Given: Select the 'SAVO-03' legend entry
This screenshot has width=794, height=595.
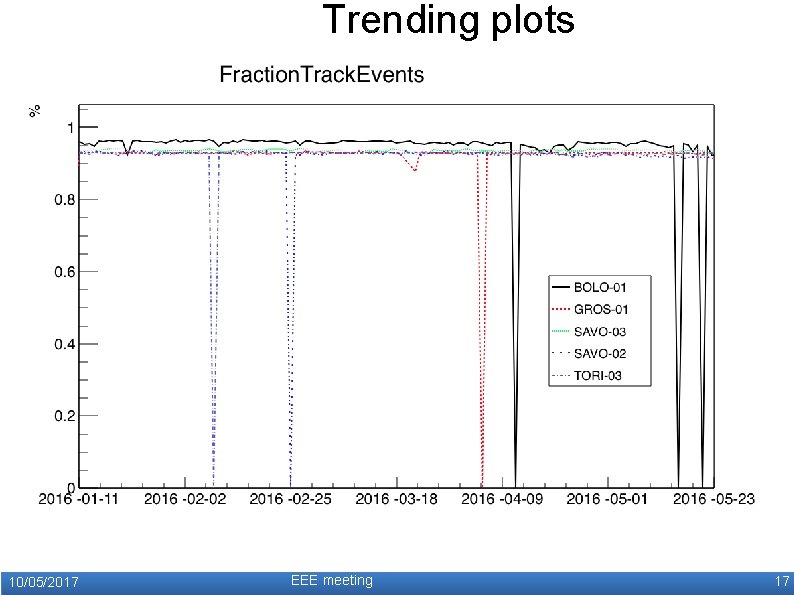Looking at the screenshot, I should pyautogui.click(x=600, y=332).
